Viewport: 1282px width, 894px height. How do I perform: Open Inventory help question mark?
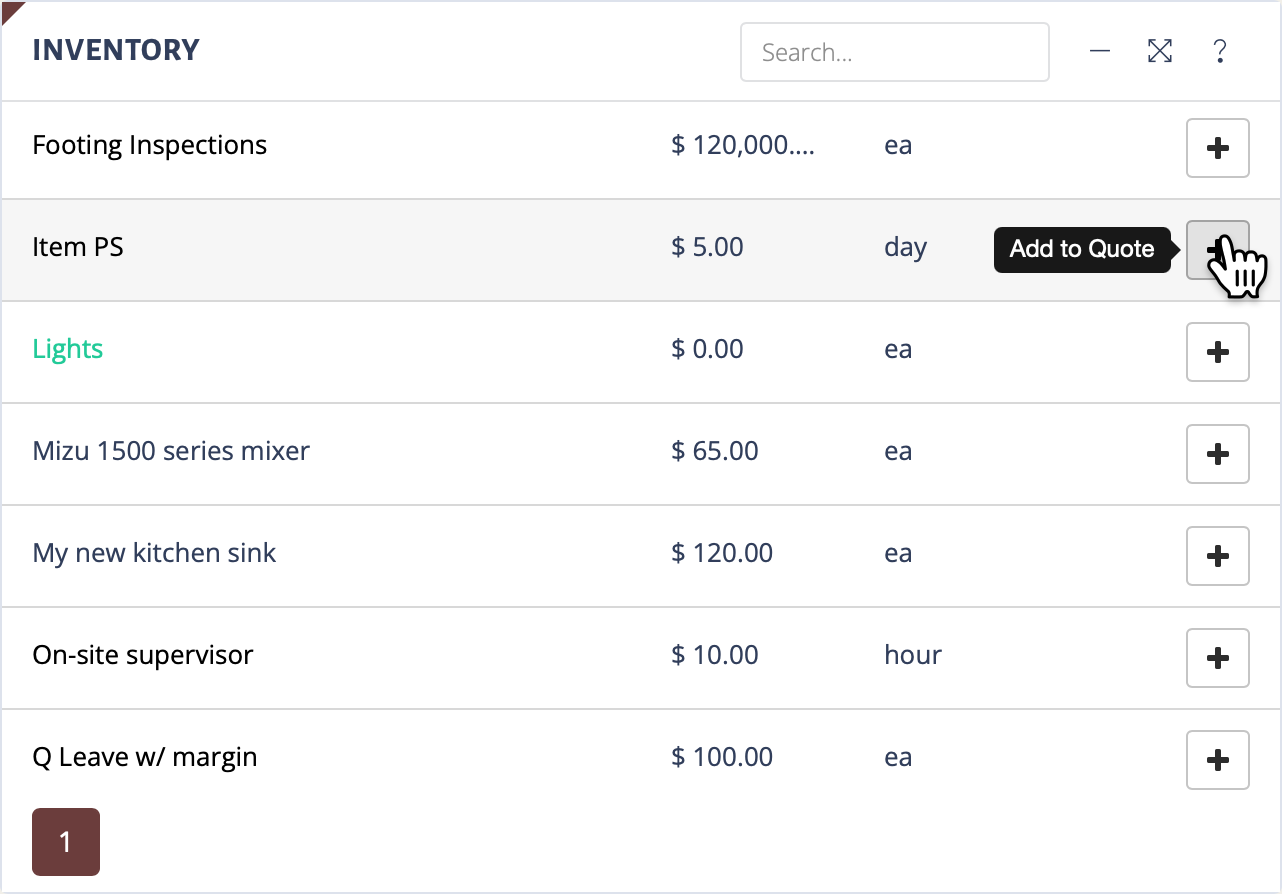click(x=1220, y=51)
